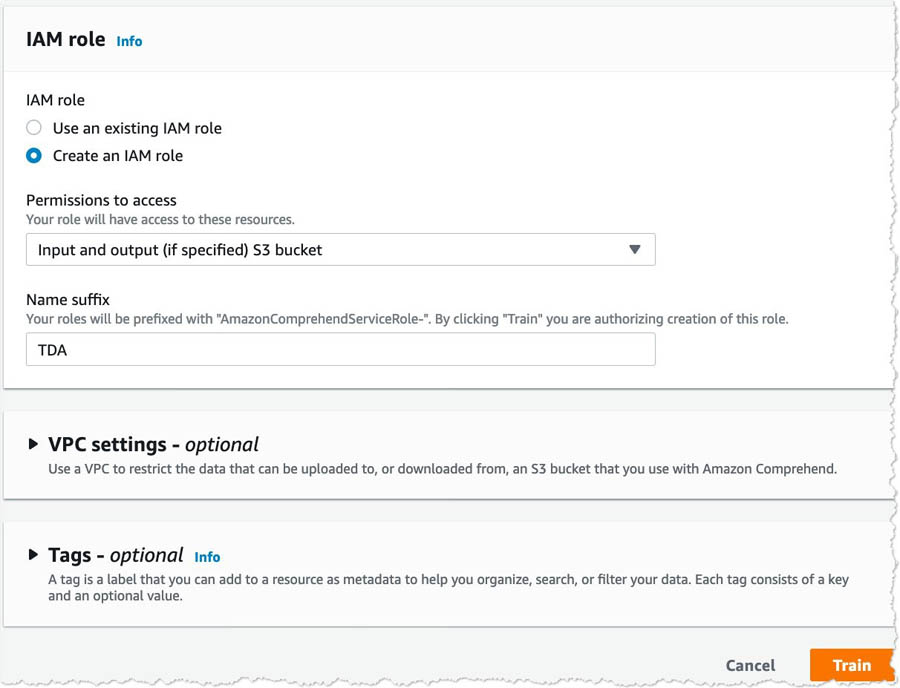The height and width of the screenshot is (688, 900).
Task: Click the 'Permissions to access' label
Action: [101, 200]
